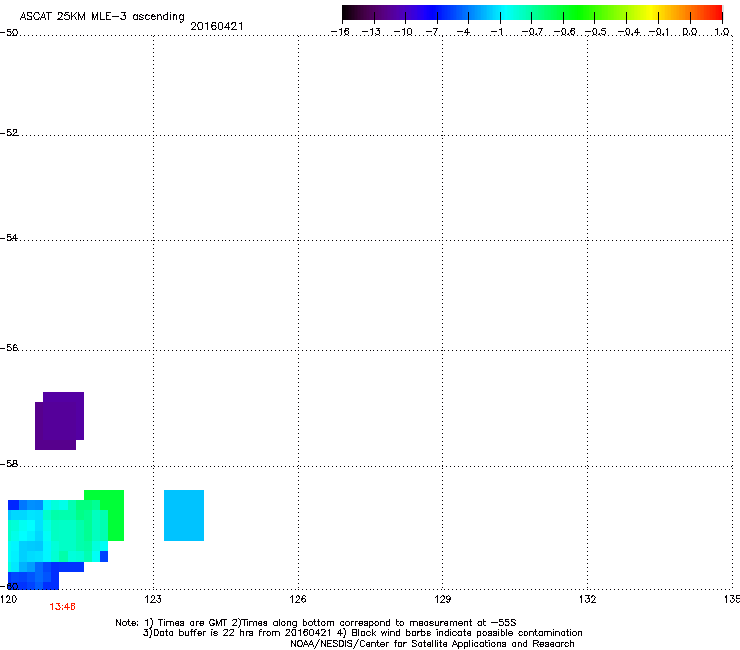The width and height of the screenshot is (740, 650).
Task: Click the '-7' color scale label
Action: [432, 32]
